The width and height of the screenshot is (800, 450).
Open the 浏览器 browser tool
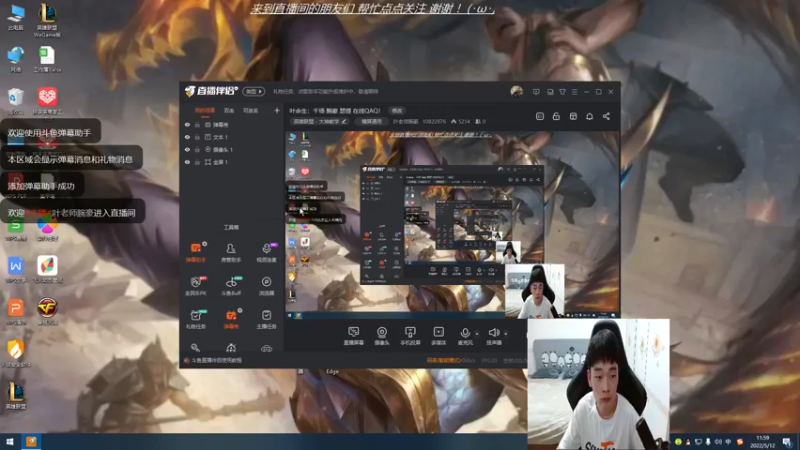[x=266, y=286]
